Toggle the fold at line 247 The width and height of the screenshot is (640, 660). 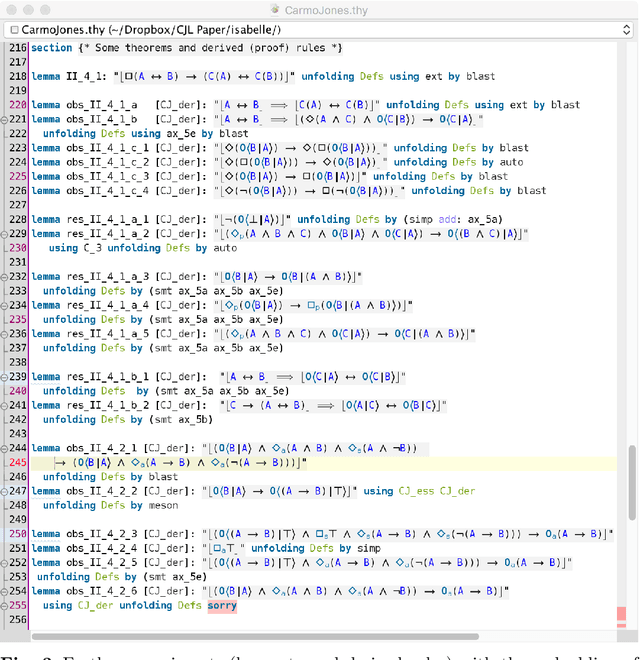(4, 492)
